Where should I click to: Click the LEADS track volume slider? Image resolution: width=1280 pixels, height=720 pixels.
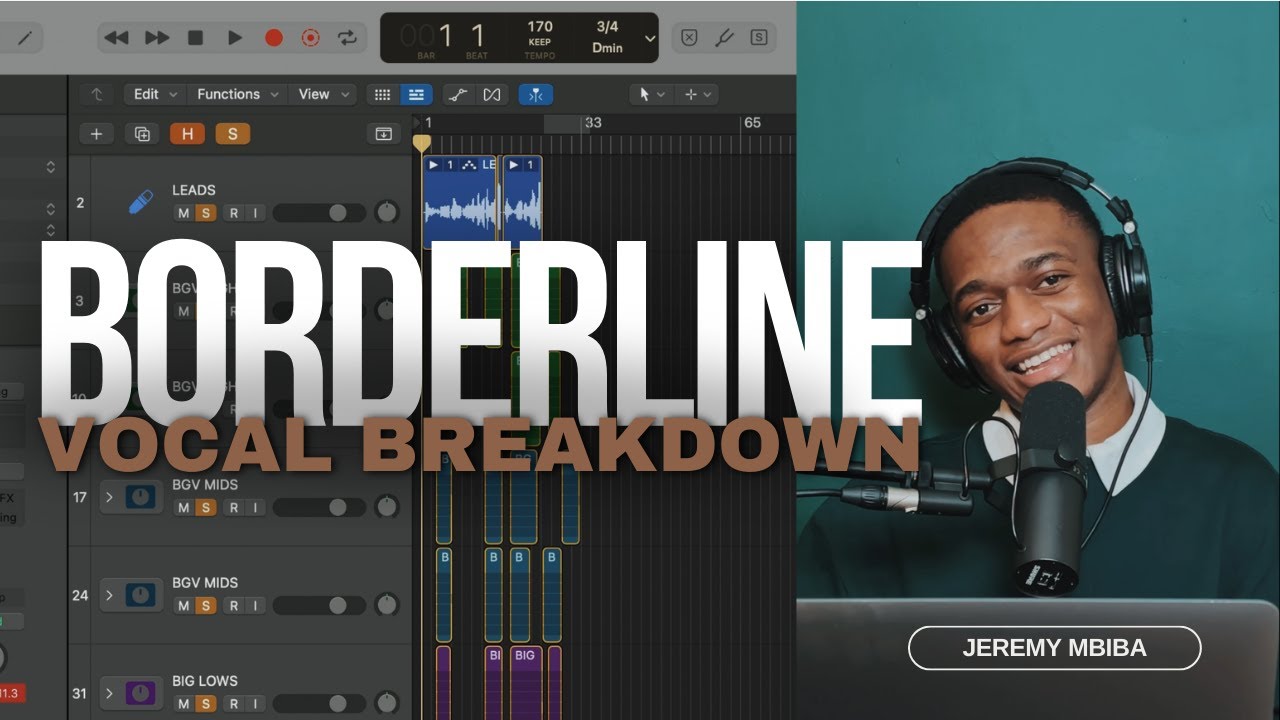click(320, 213)
